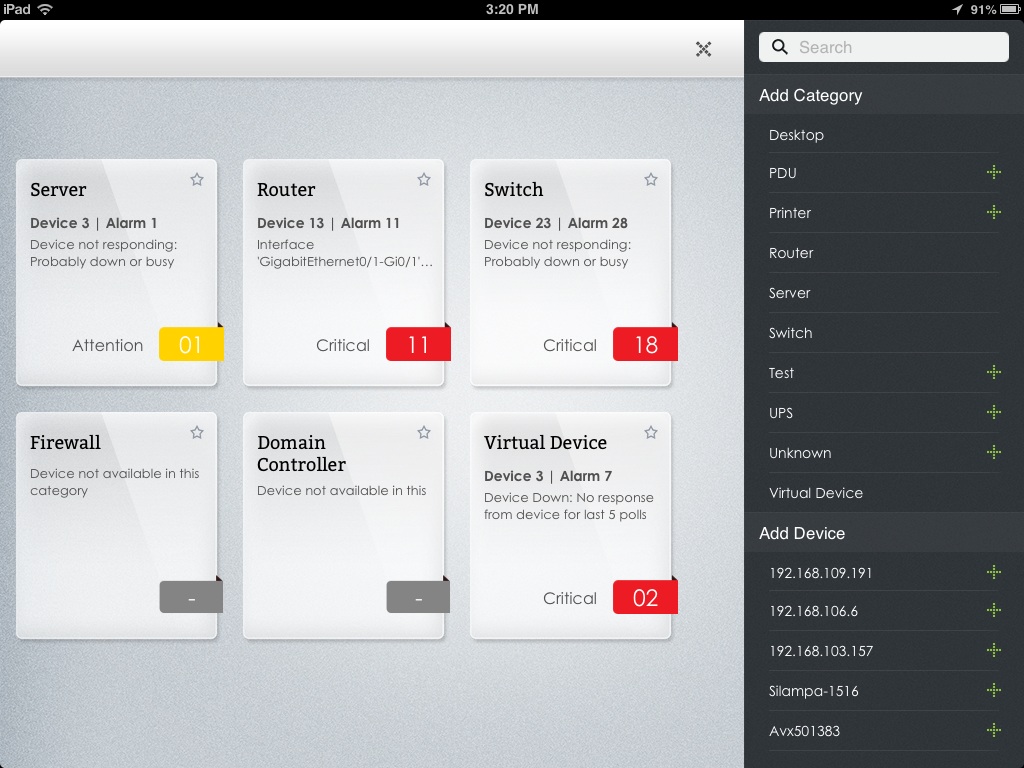Open the Domain Controller card title

301,453
